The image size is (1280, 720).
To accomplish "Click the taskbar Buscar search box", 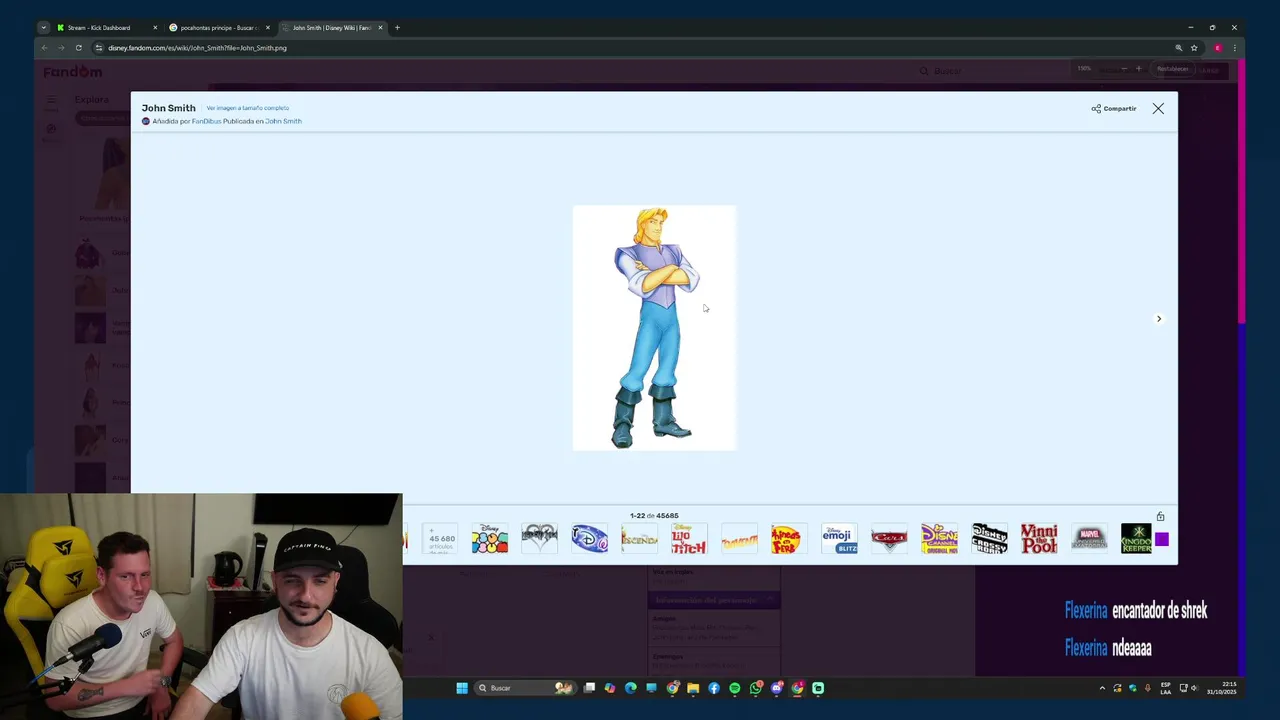I will pyautogui.click(x=525, y=688).
